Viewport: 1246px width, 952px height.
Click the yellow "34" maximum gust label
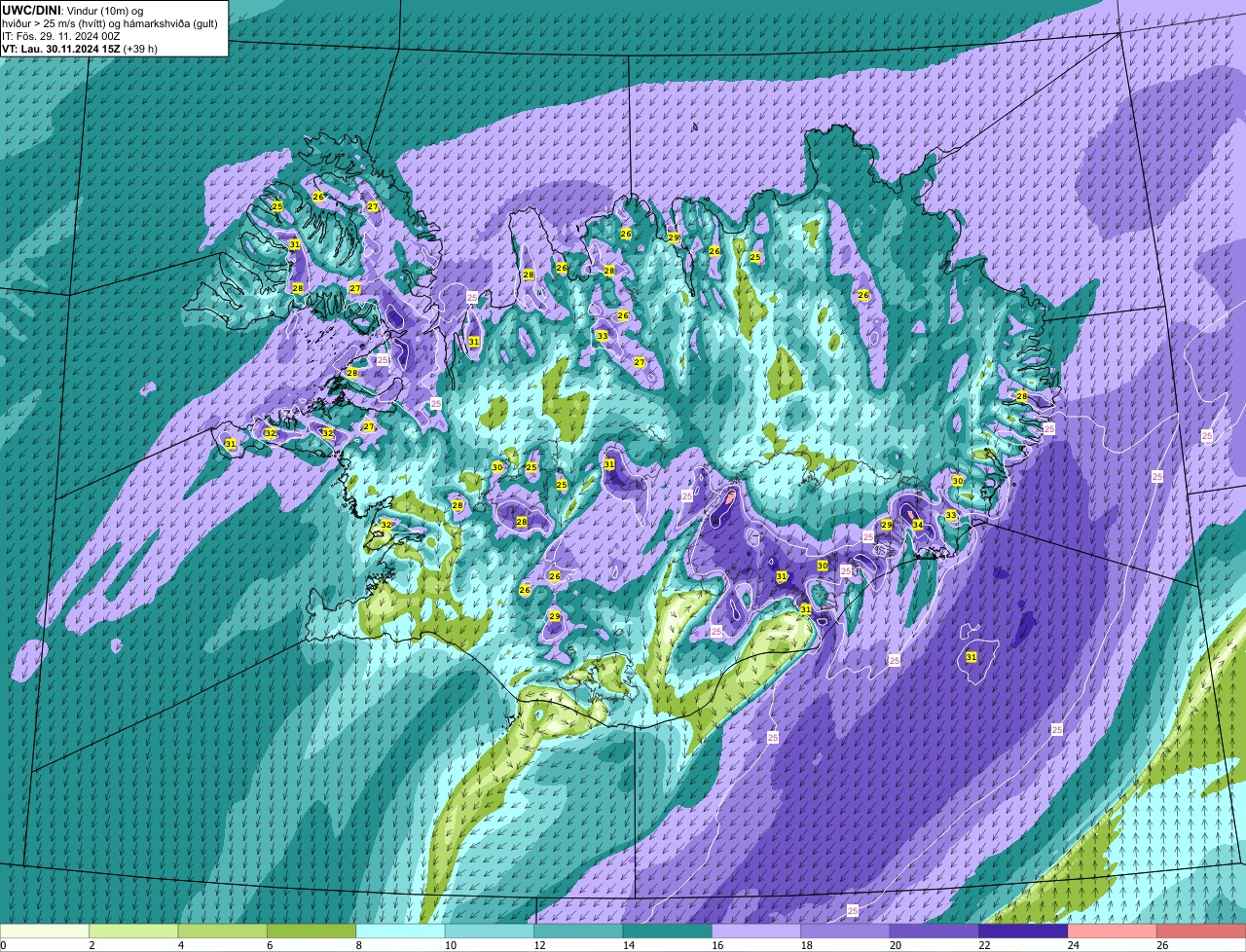tap(918, 525)
